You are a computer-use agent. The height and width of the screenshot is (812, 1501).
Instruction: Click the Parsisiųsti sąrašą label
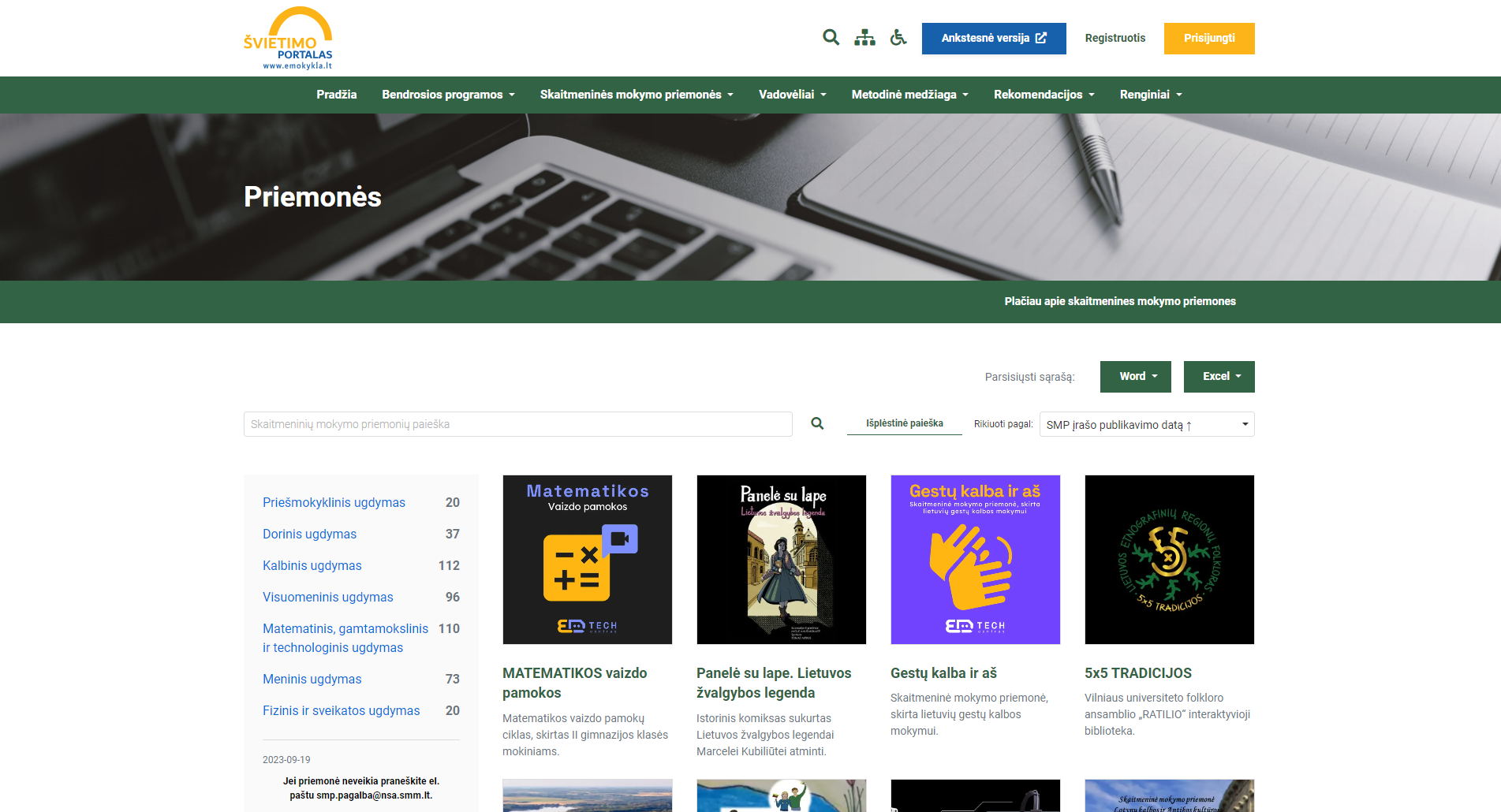[1030, 377]
